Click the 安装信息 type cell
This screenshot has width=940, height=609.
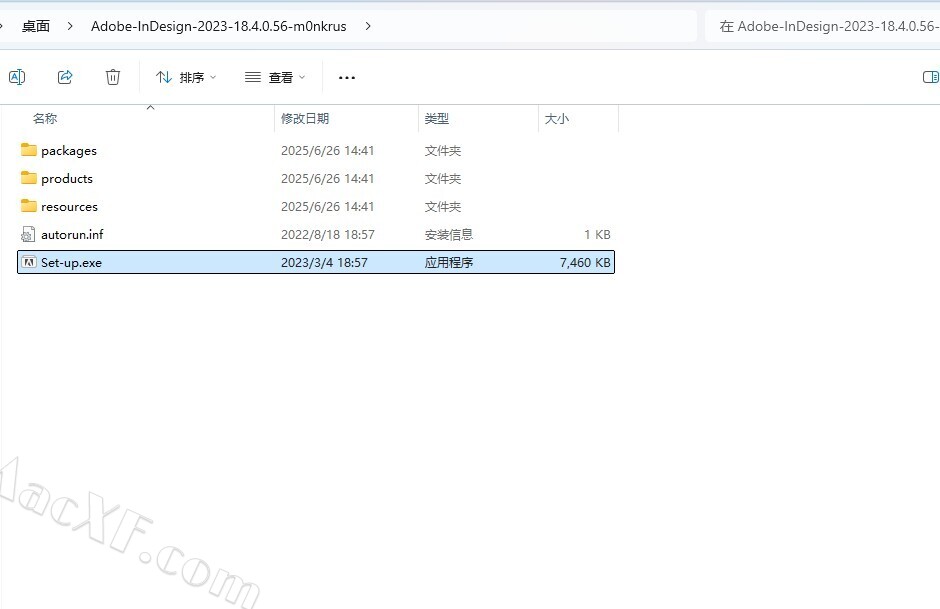click(449, 234)
